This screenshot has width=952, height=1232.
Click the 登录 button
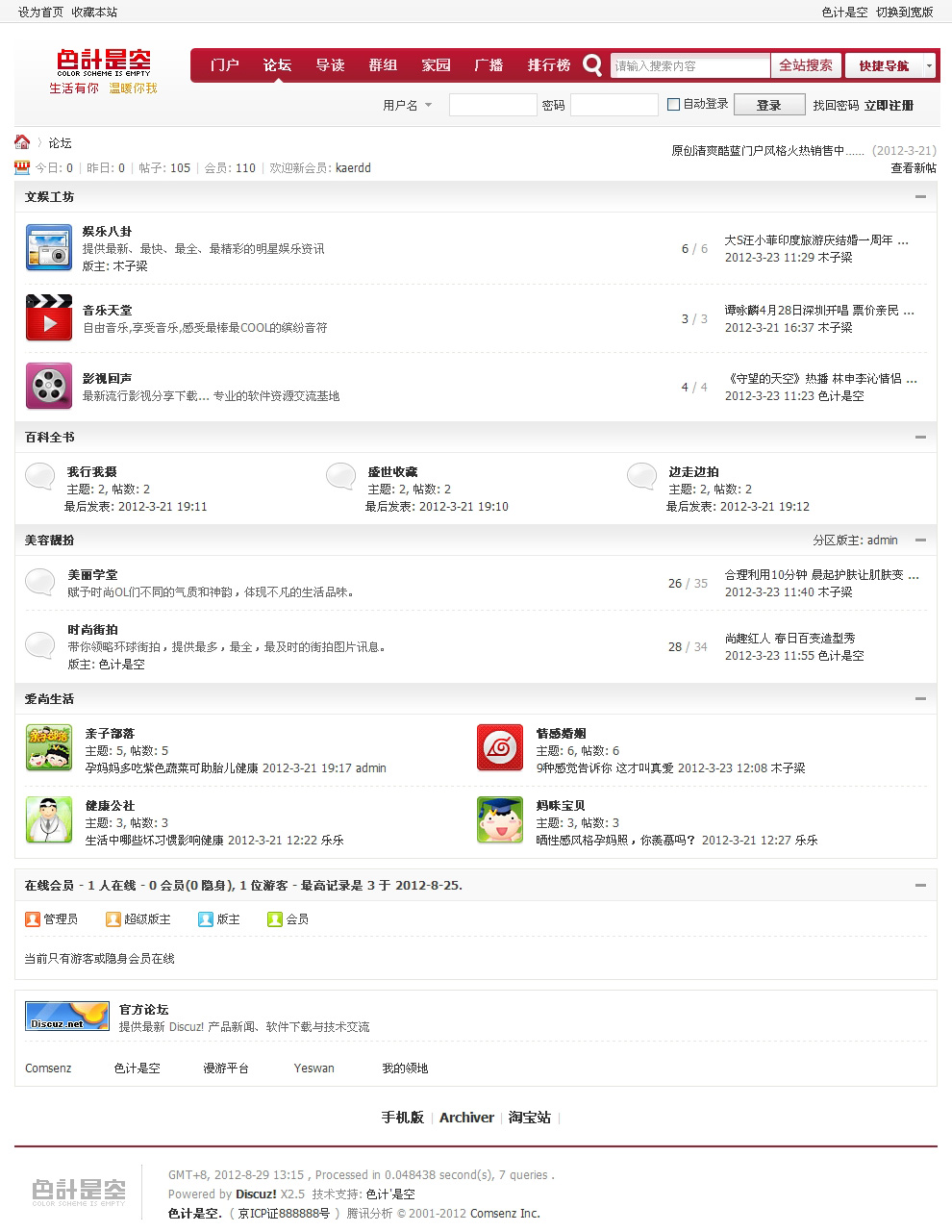coord(769,105)
